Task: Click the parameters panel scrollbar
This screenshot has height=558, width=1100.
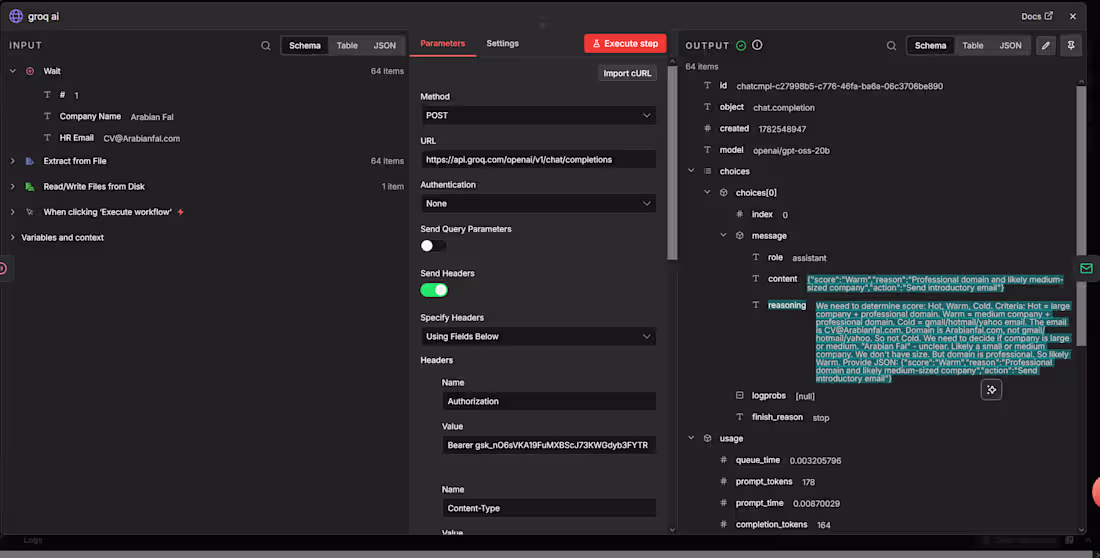Action: point(672,161)
